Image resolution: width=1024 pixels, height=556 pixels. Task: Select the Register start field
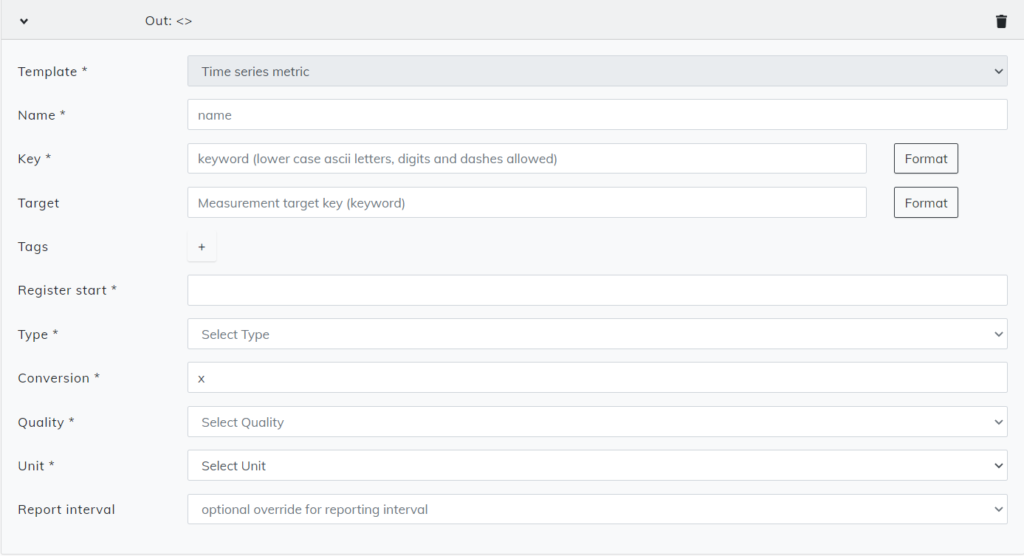597,290
